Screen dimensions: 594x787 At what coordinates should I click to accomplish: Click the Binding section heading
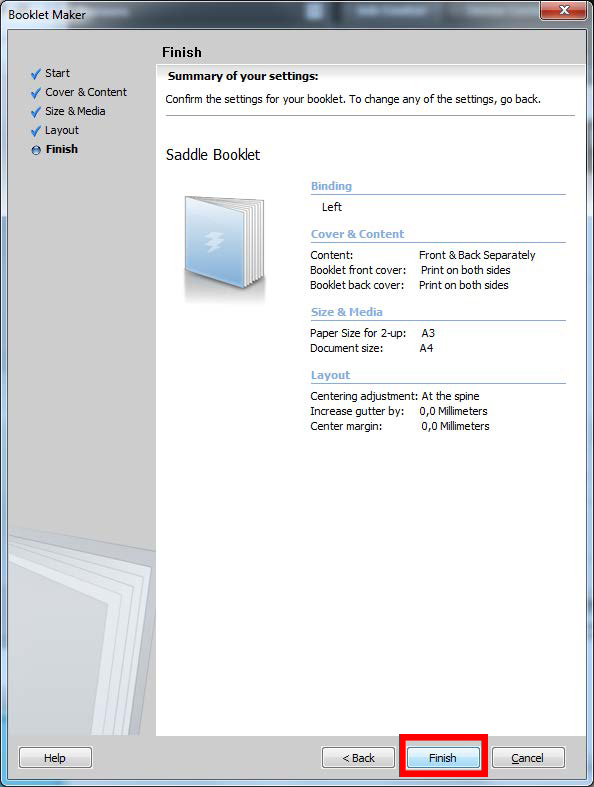tap(331, 186)
